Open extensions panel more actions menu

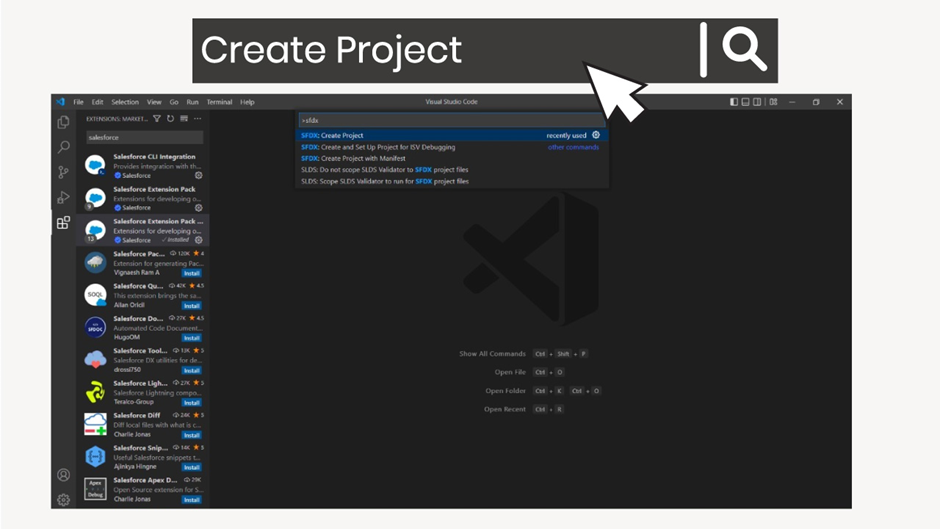tap(198, 119)
